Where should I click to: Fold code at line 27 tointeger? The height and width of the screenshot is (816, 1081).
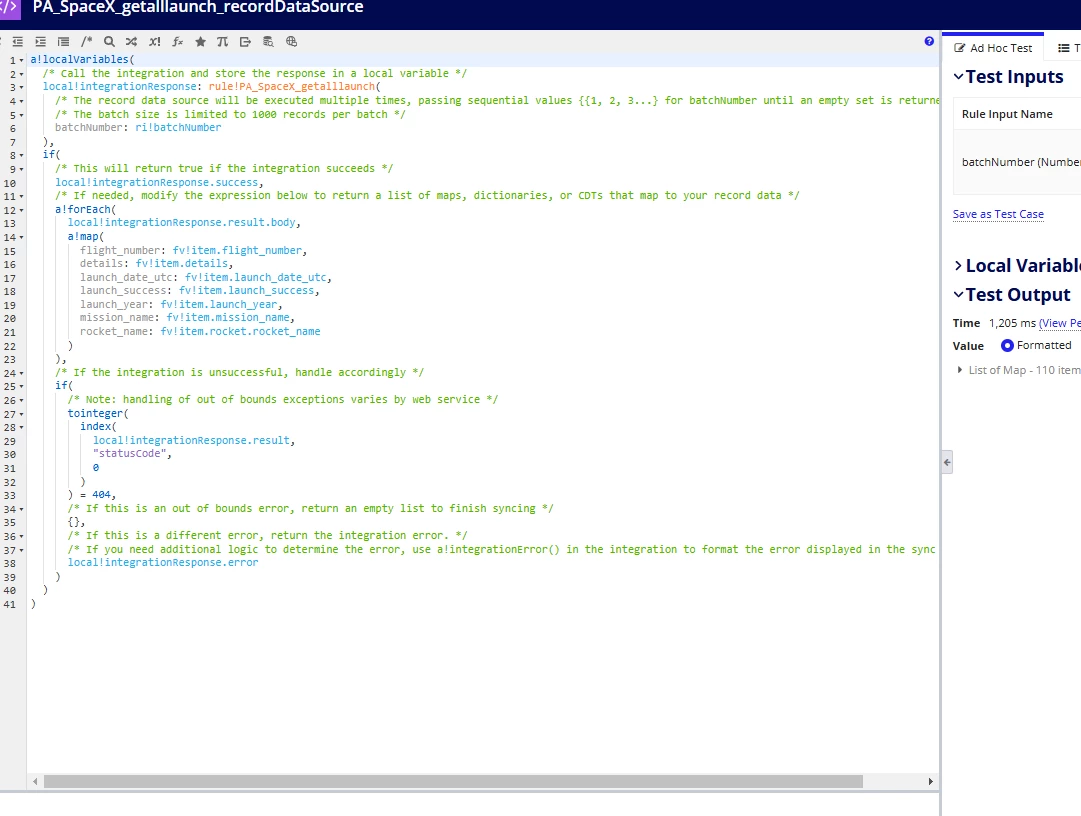coord(21,415)
